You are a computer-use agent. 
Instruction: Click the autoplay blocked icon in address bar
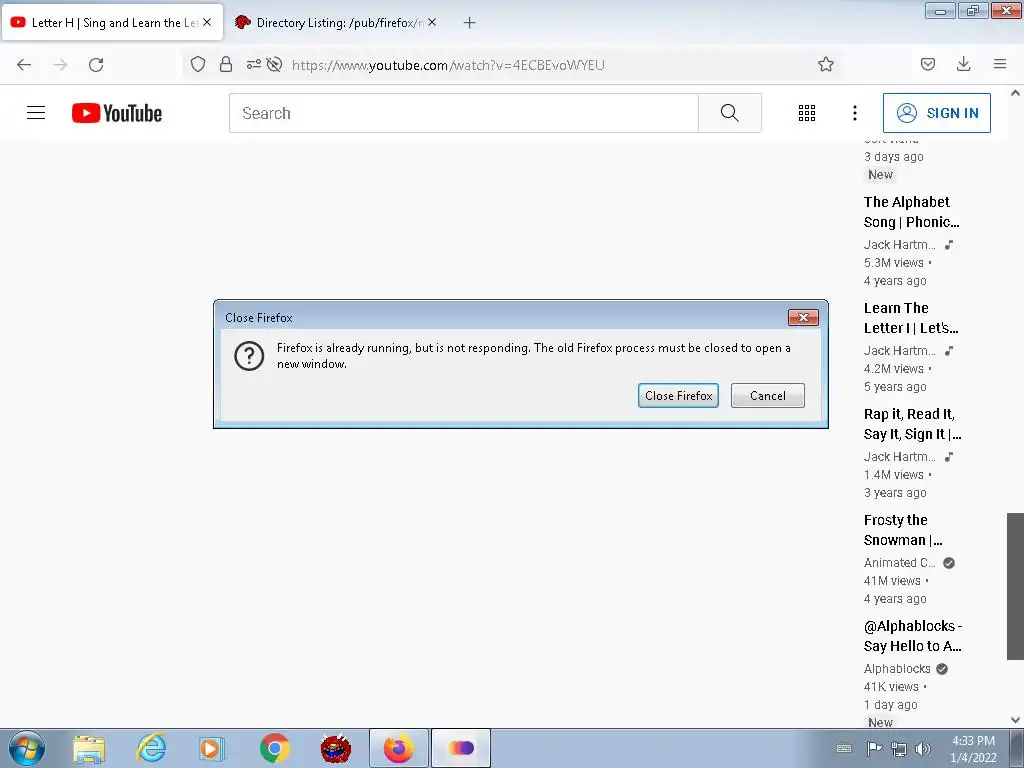(x=274, y=64)
